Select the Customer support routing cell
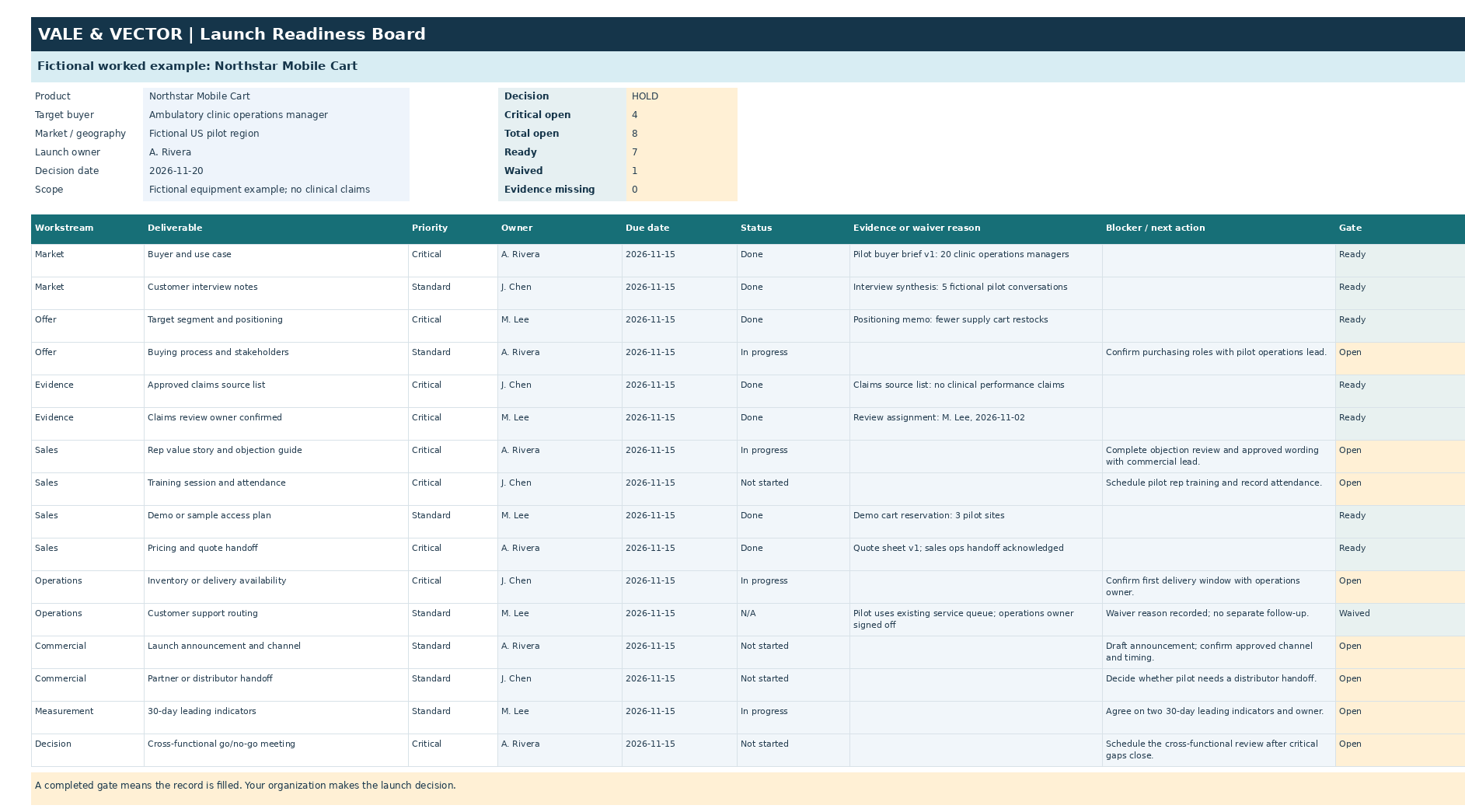Viewport: 1465px width, 812px height. point(276,620)
